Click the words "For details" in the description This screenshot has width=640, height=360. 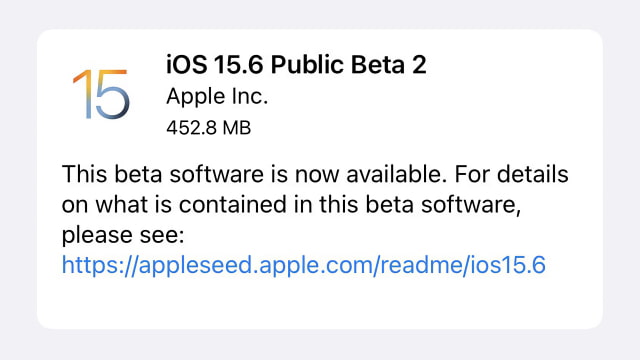[x=511, y=174]
